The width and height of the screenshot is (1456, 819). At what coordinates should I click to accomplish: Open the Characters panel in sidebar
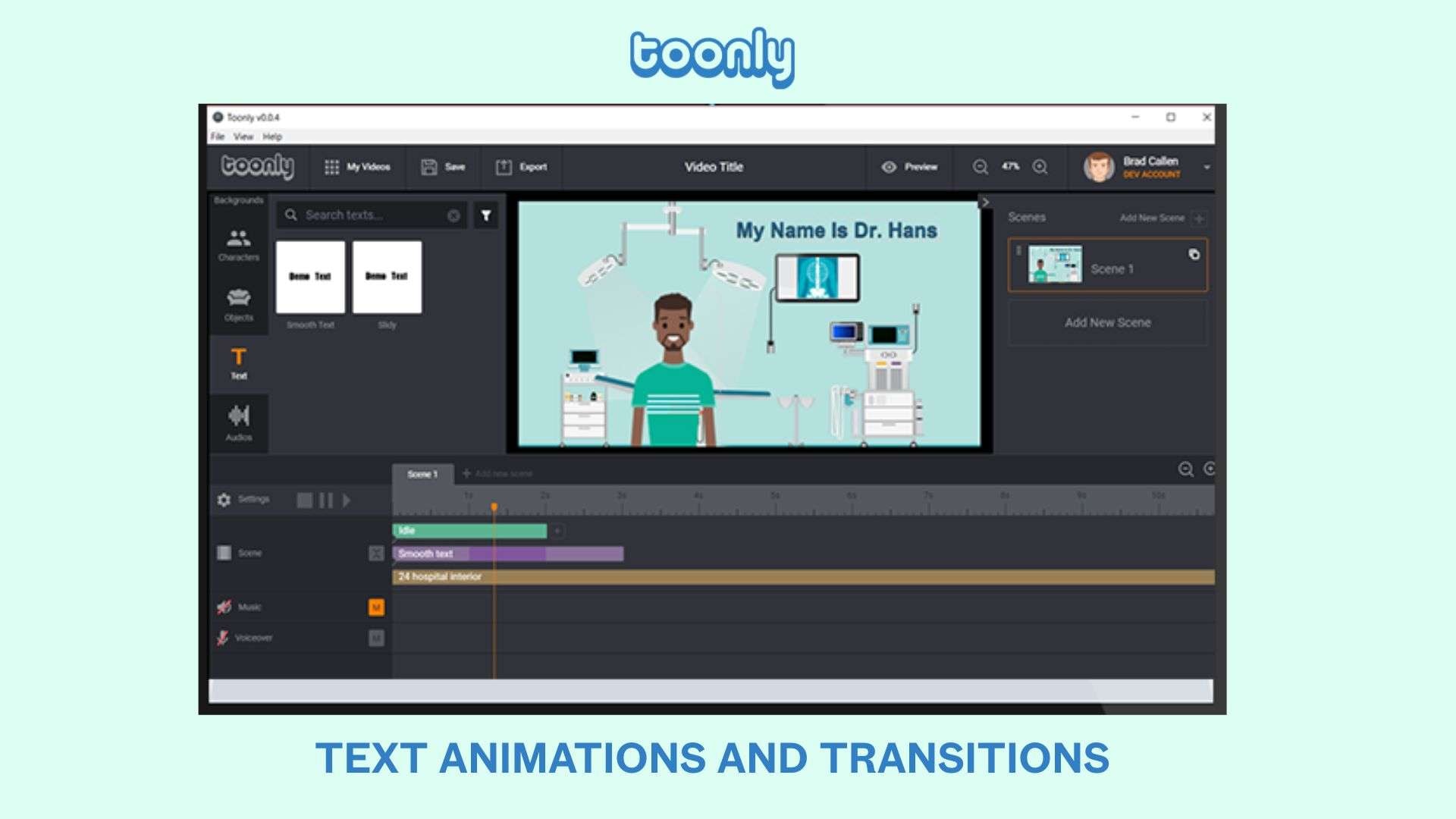point(238,245)
